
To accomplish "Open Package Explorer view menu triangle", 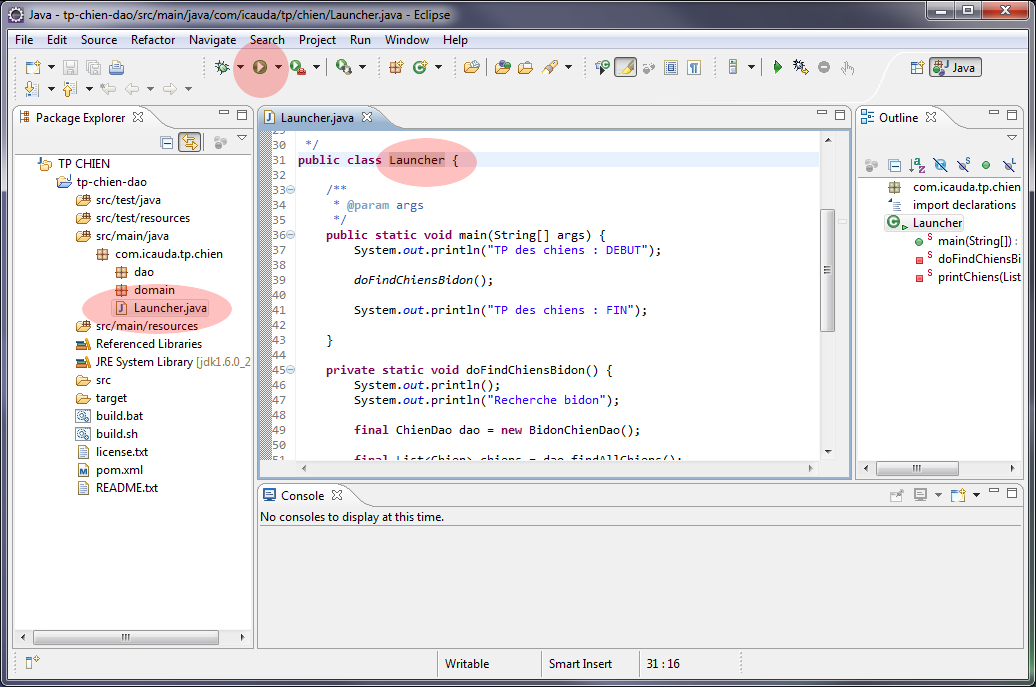I will [241, 139].
